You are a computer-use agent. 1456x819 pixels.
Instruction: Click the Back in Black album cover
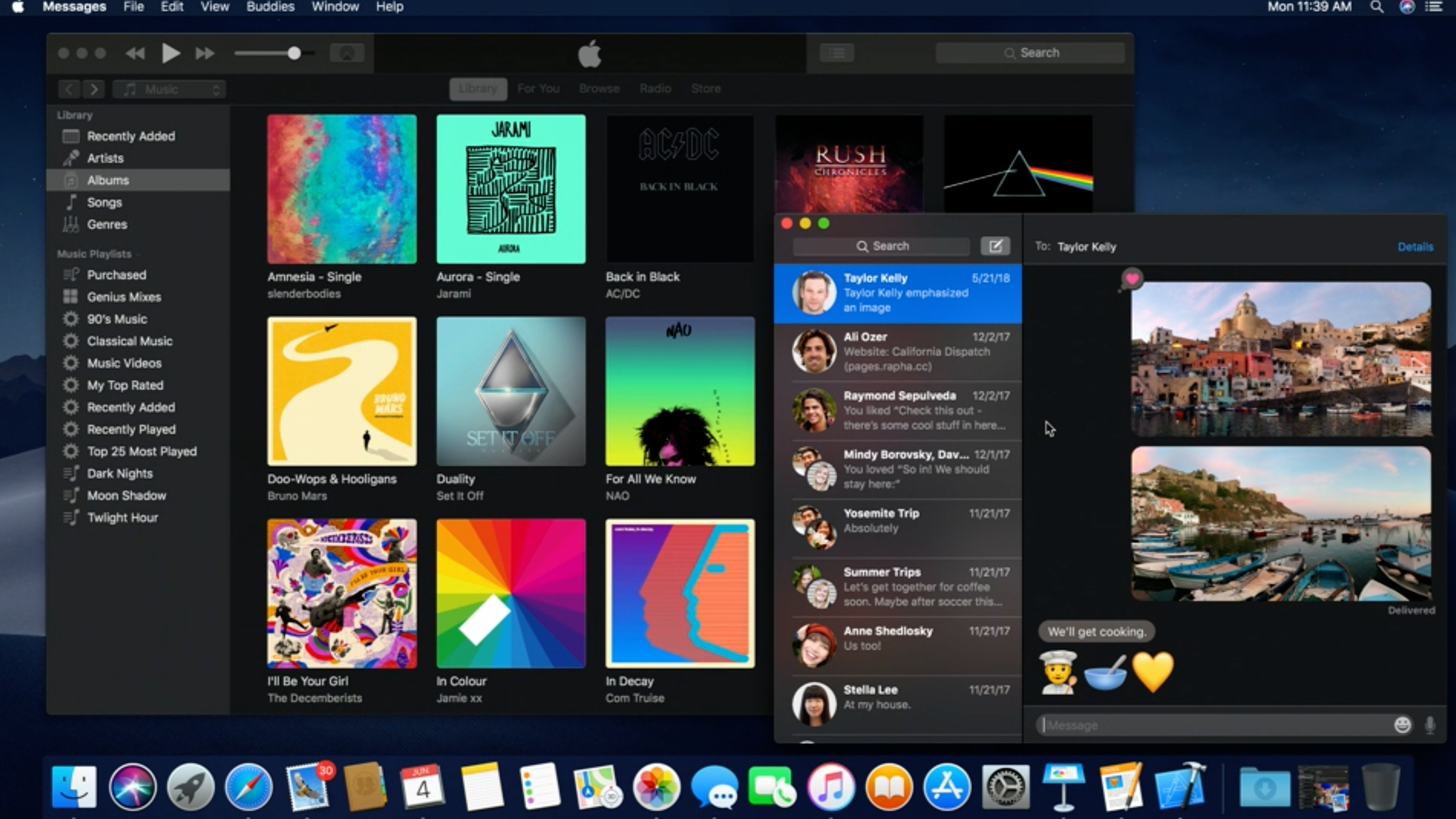[679, 189]
